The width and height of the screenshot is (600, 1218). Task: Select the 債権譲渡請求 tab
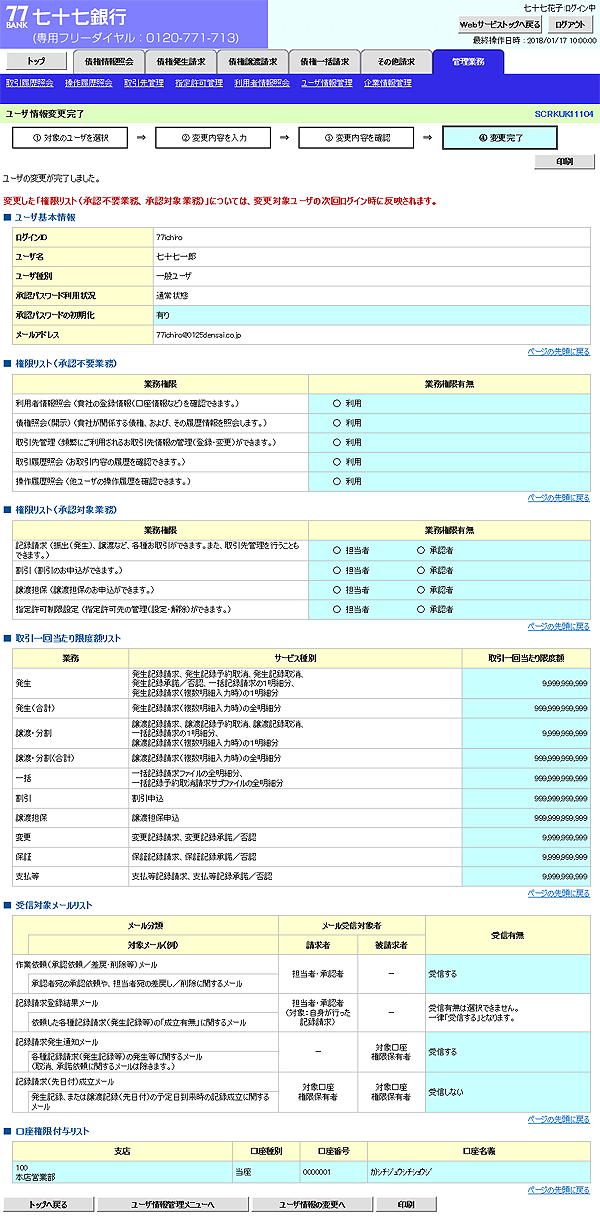pyautogui.click(x=252, y=62)
